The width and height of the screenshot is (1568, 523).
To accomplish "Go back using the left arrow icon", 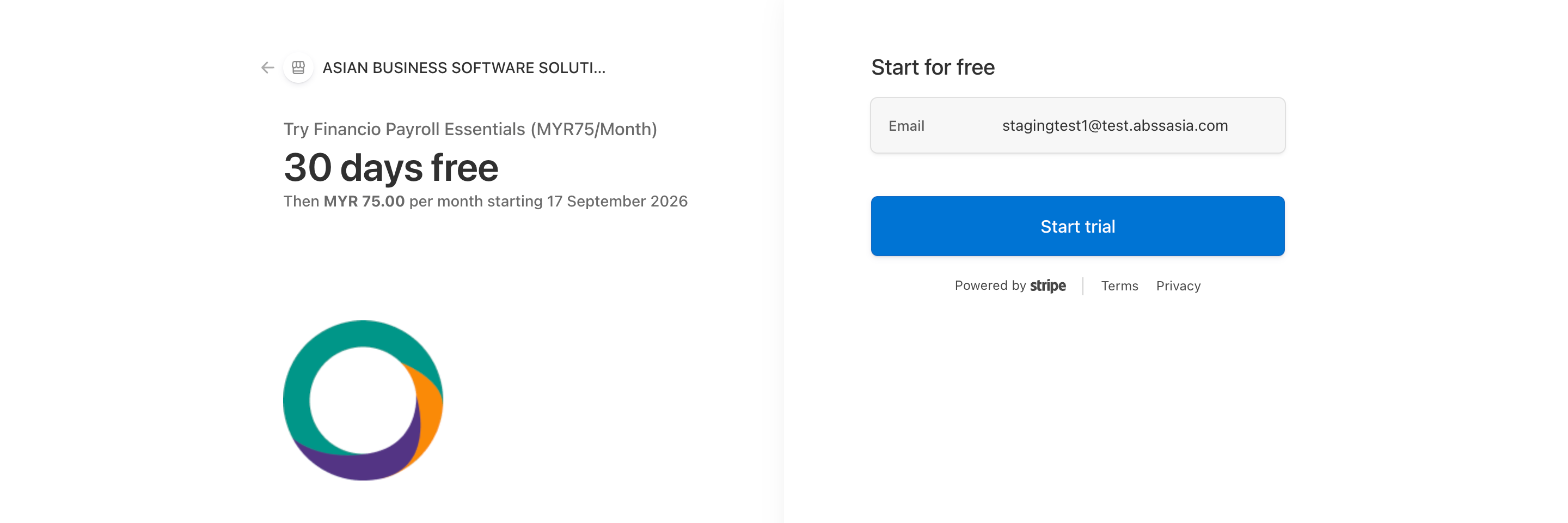I will pyautogui.click(x=267, y=68).
